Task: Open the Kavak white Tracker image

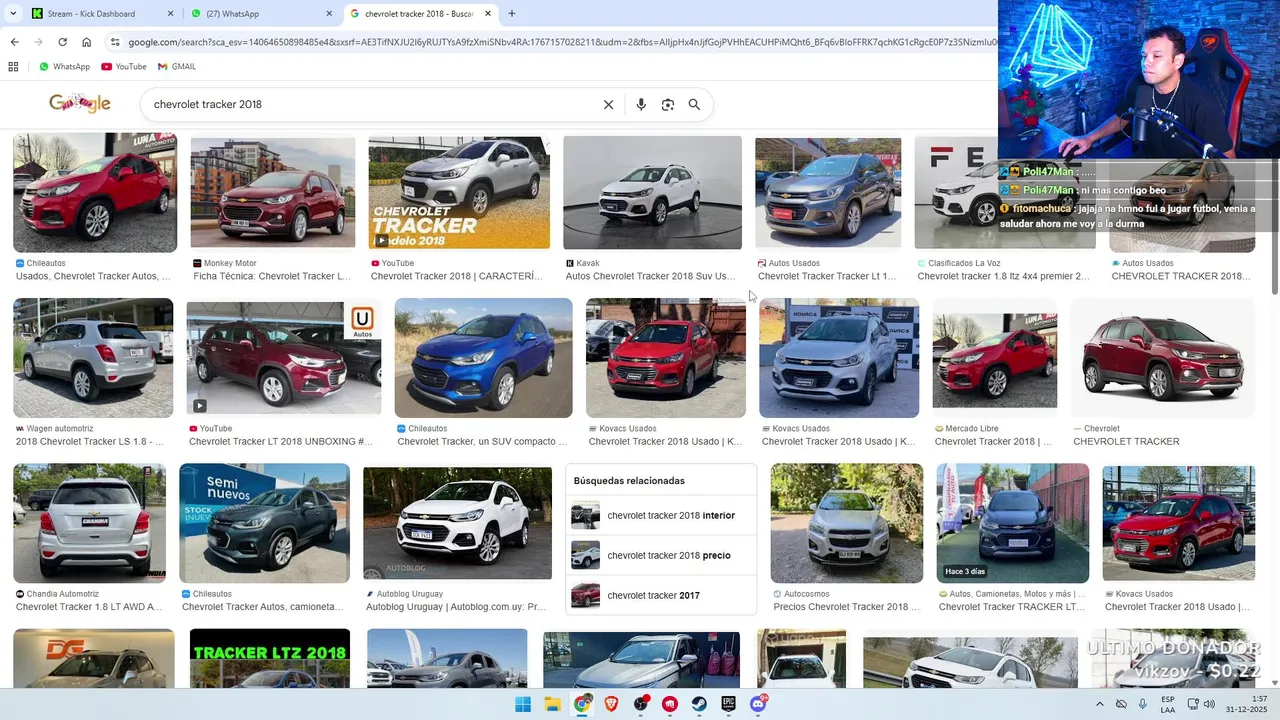Action: (x=652, y=192)
